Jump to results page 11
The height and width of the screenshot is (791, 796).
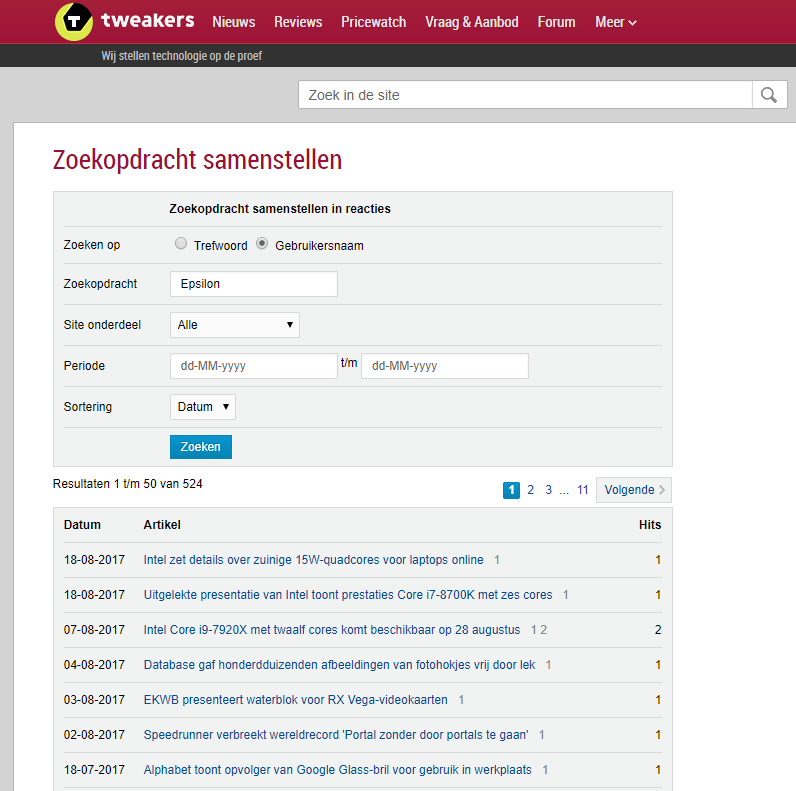(x=582, y=490)
